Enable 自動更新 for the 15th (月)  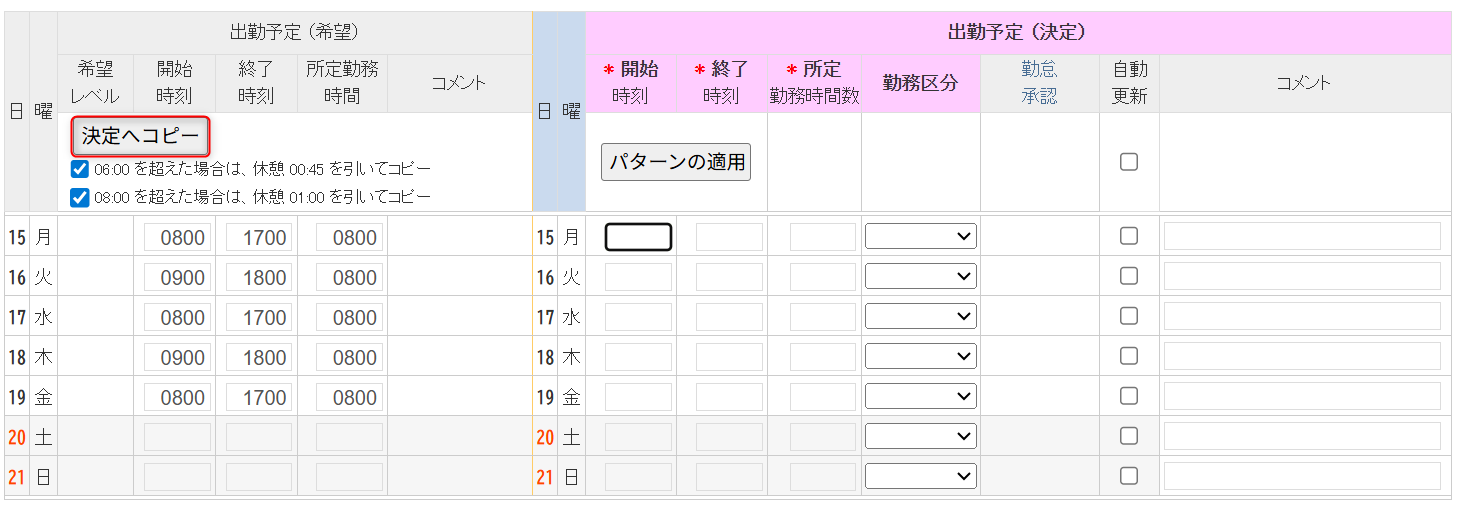tap(1129, 237)
